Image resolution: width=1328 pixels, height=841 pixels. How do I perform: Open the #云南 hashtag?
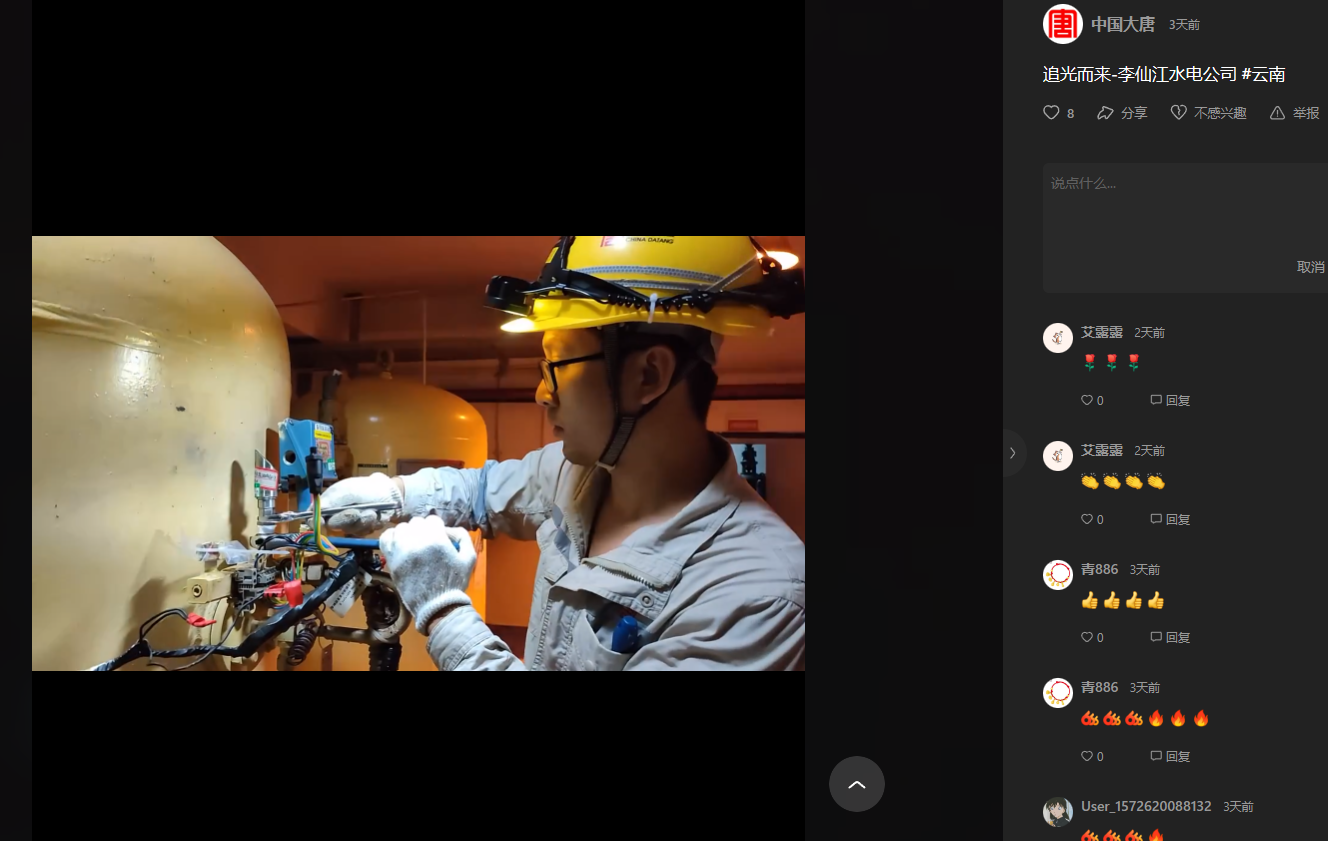point(1263,74)
